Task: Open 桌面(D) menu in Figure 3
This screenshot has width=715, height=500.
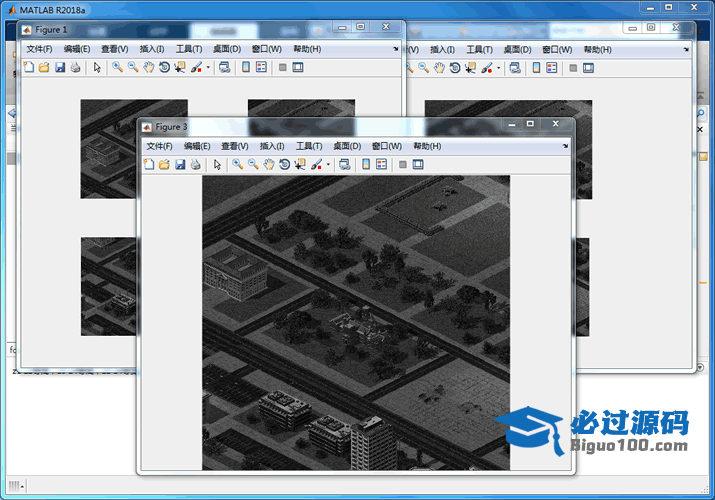Action: 347,146
